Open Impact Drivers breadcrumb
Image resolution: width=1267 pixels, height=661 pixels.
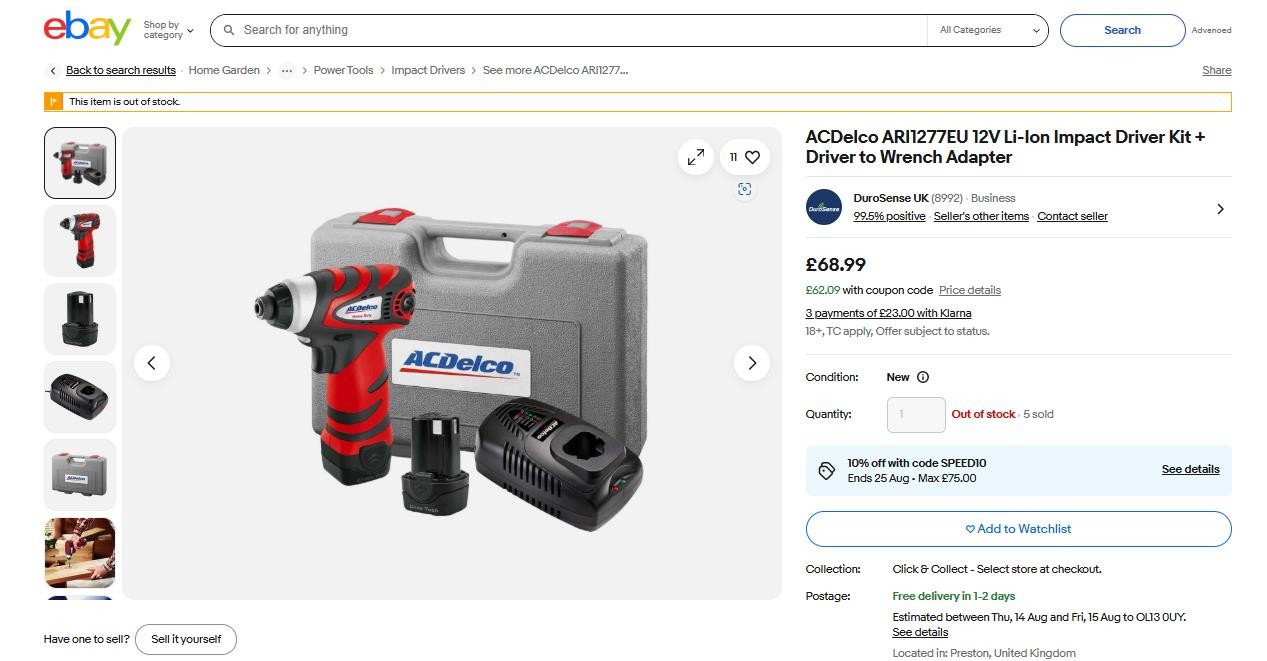pyautogui.click(x=428, y=70)
